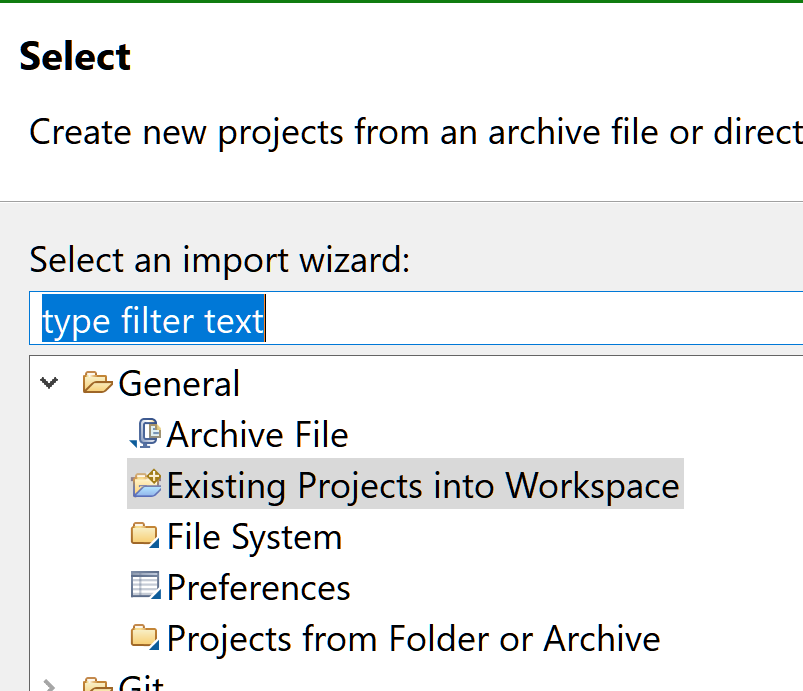The height and width of the screenshot is (691, 803).
Task: Click the Existing Projects into Workspace icon
Action: point(146,485)
